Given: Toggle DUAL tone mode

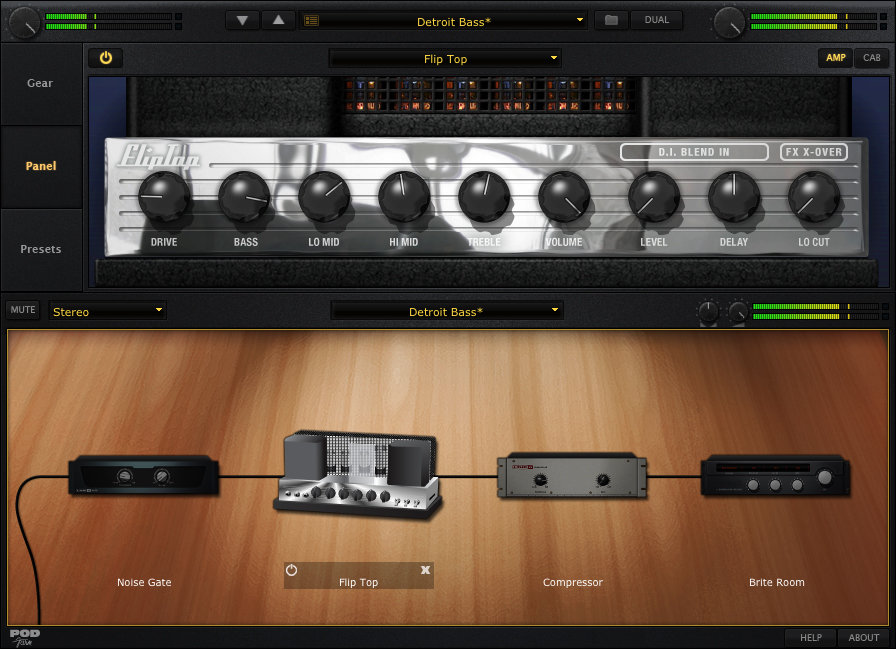Looking at the screenshot, I should point(657,20).
